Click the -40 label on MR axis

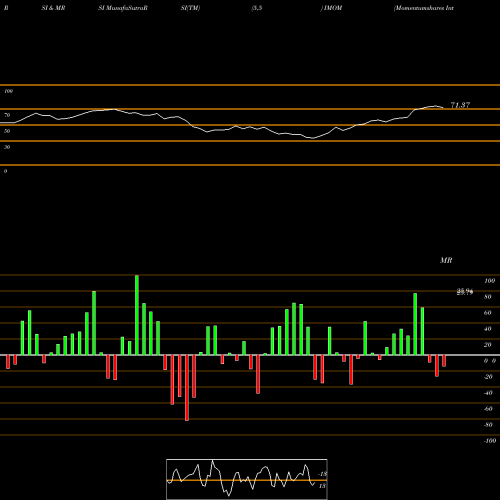488,393
